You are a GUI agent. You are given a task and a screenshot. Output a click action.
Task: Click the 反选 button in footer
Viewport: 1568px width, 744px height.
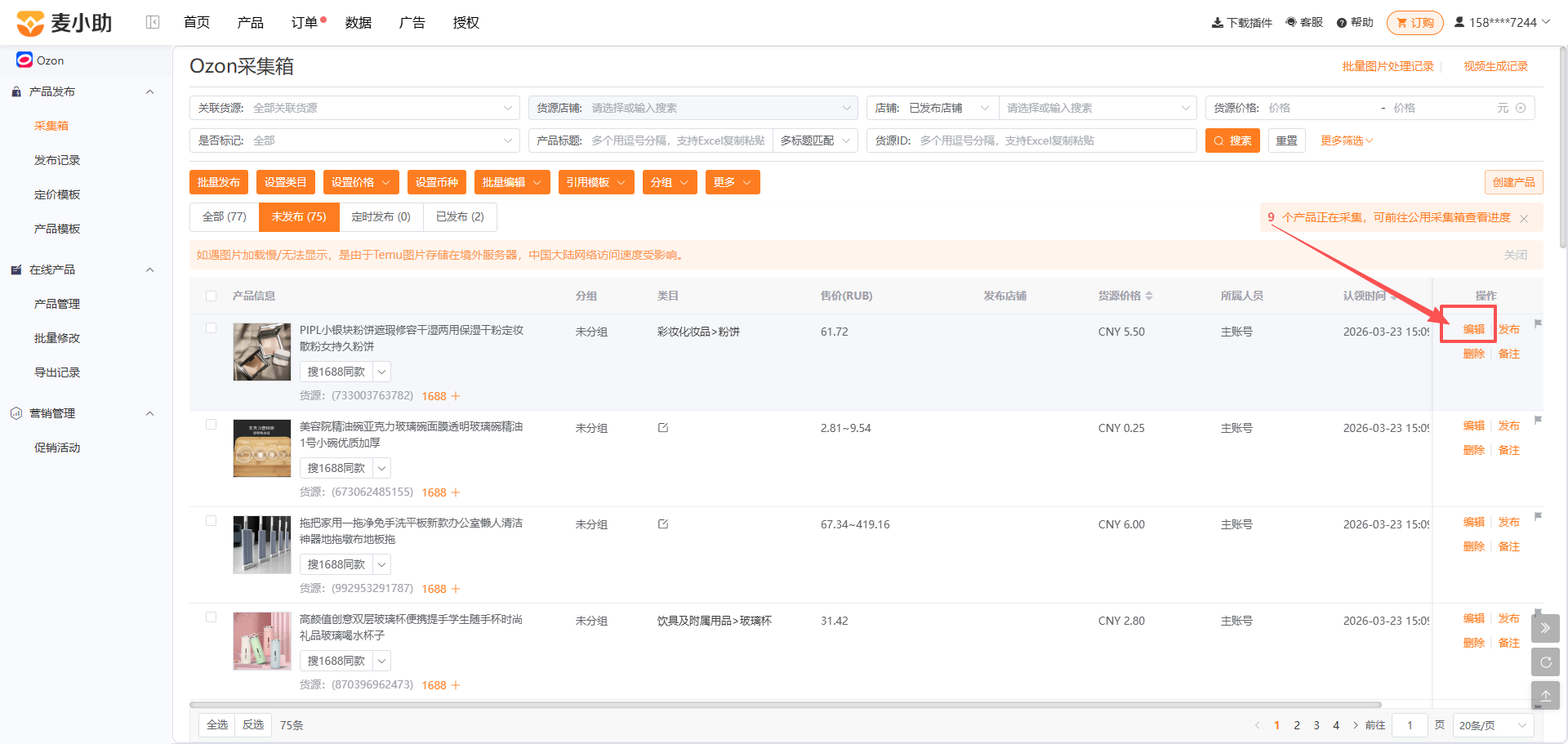tap(253, 725)
